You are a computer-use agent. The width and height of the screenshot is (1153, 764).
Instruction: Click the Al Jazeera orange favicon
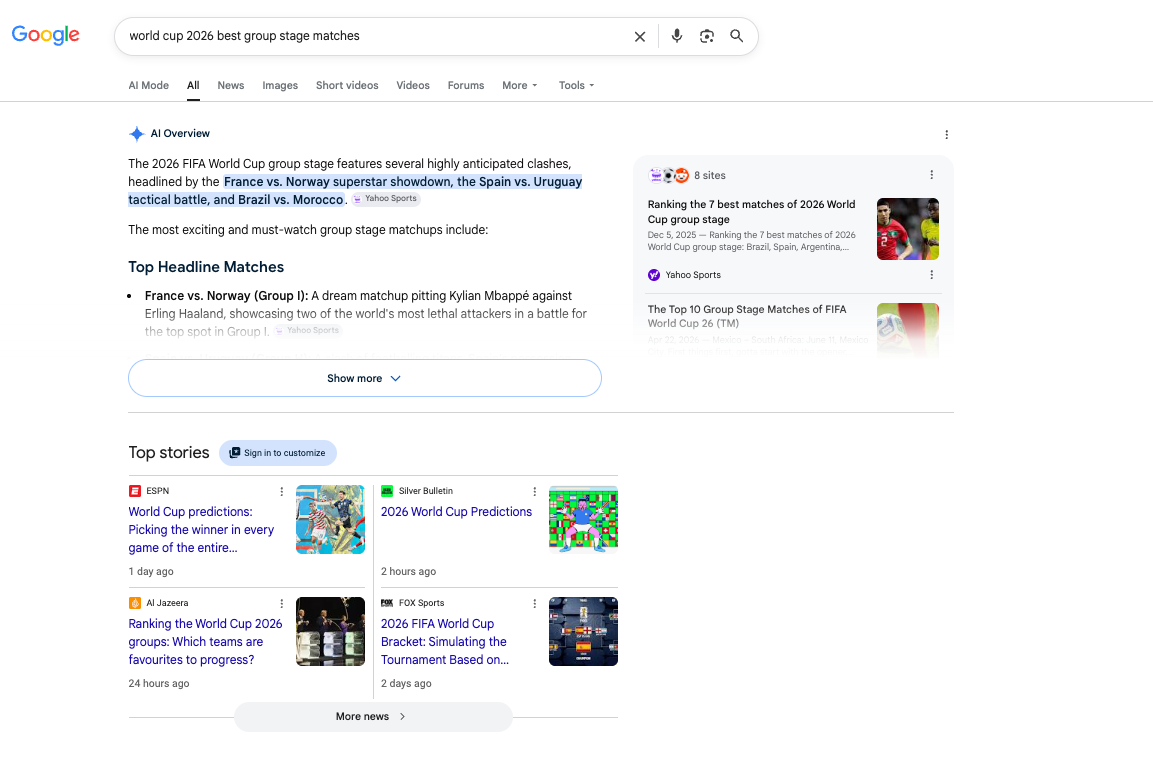tap(135, 603)
